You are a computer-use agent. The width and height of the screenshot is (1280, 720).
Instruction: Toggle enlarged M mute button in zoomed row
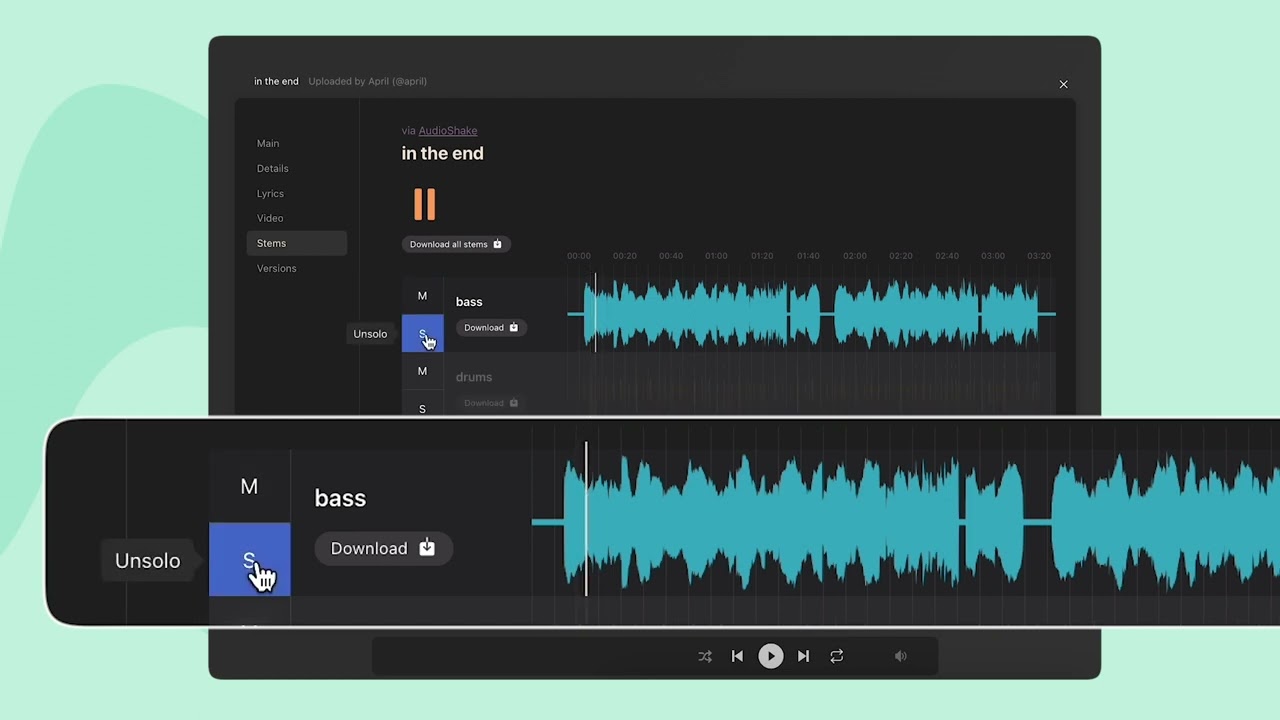(249, 486)
